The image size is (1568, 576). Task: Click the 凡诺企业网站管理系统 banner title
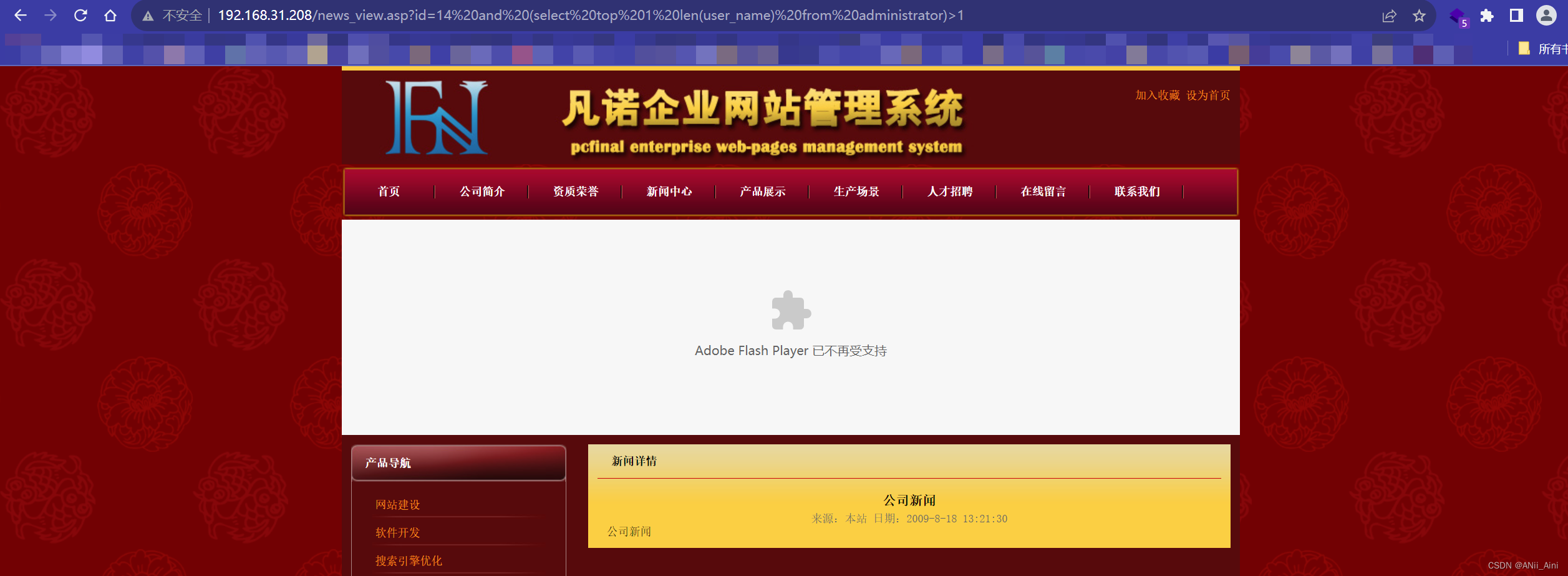point(762,109)
